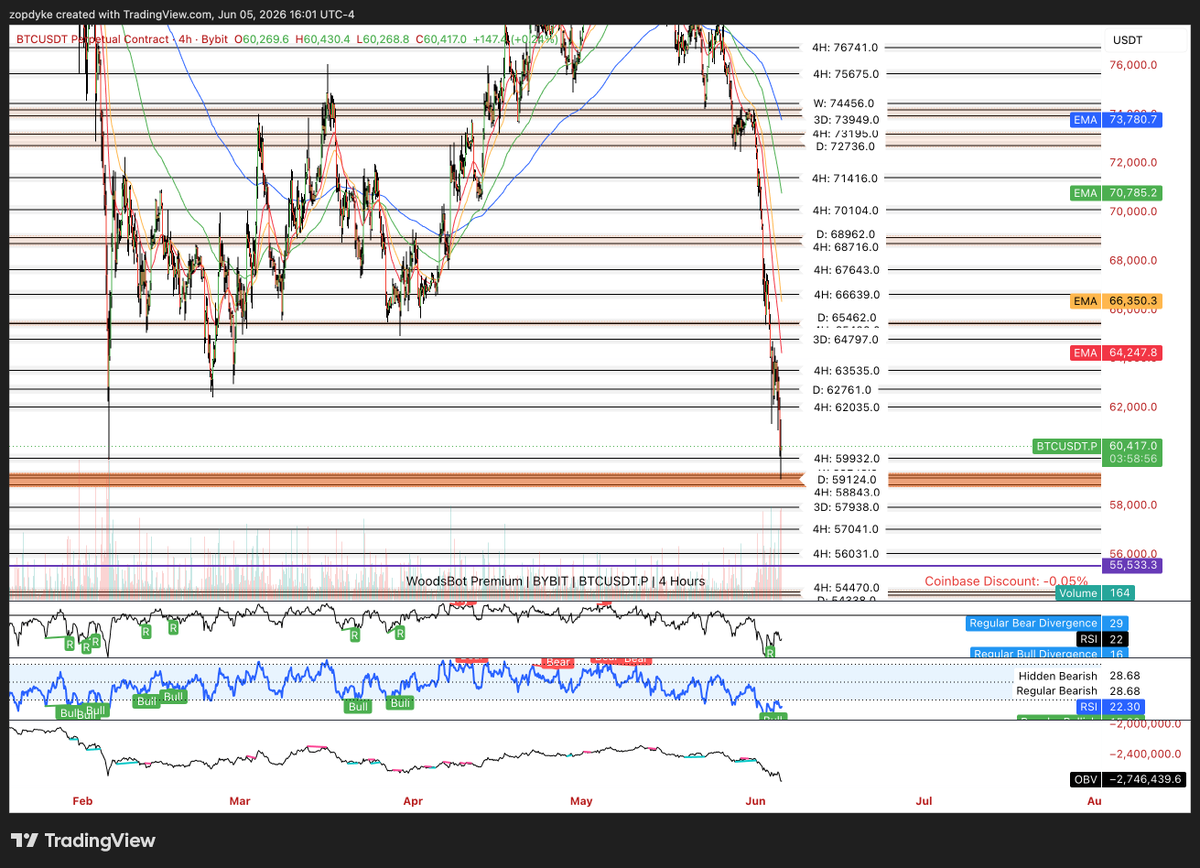Click the 4H: 63535.0 level label
The width and height of the screenshot is (1200, 868).
[x=846, y=371]
